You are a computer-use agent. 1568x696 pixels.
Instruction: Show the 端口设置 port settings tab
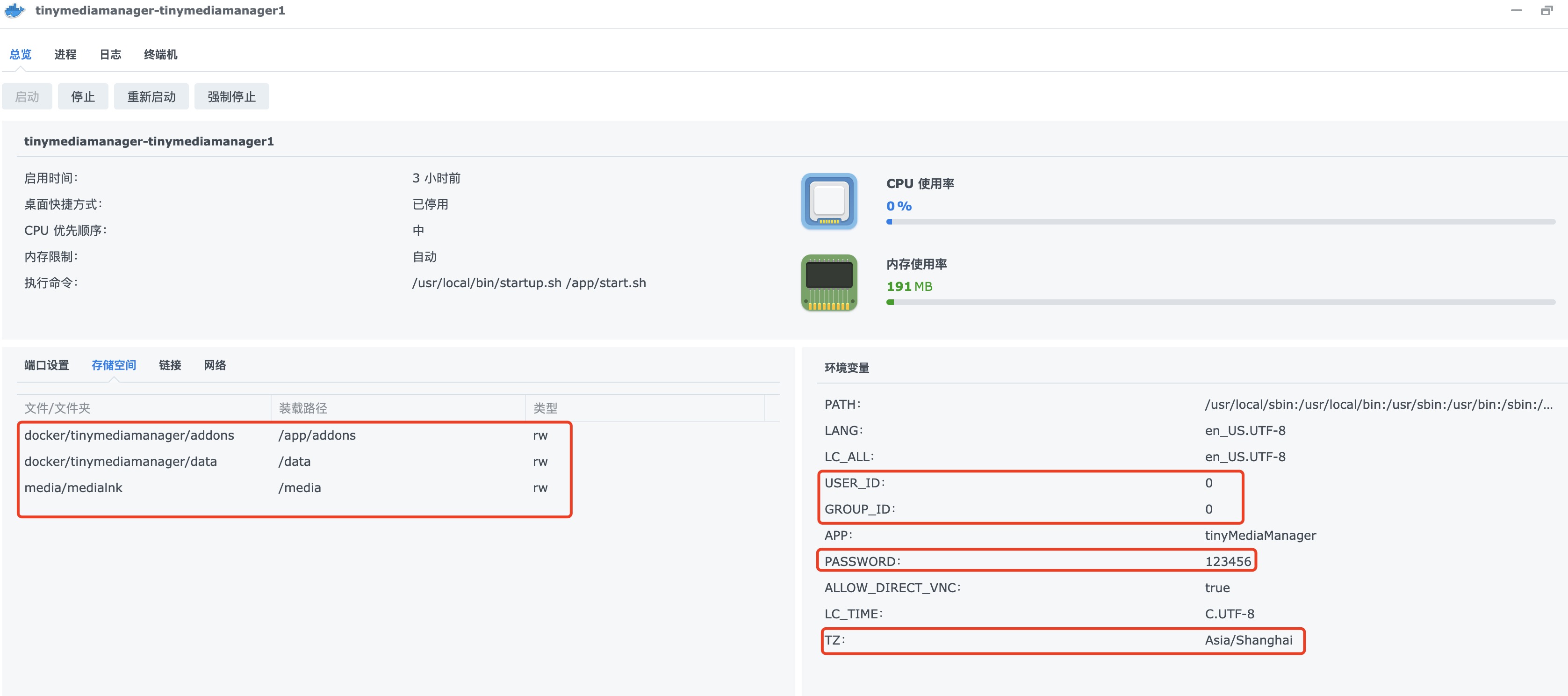[47, 365]
